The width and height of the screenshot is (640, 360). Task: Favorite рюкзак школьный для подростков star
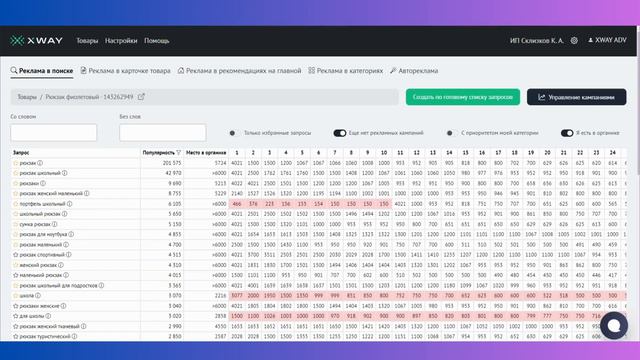coord(16,285)
